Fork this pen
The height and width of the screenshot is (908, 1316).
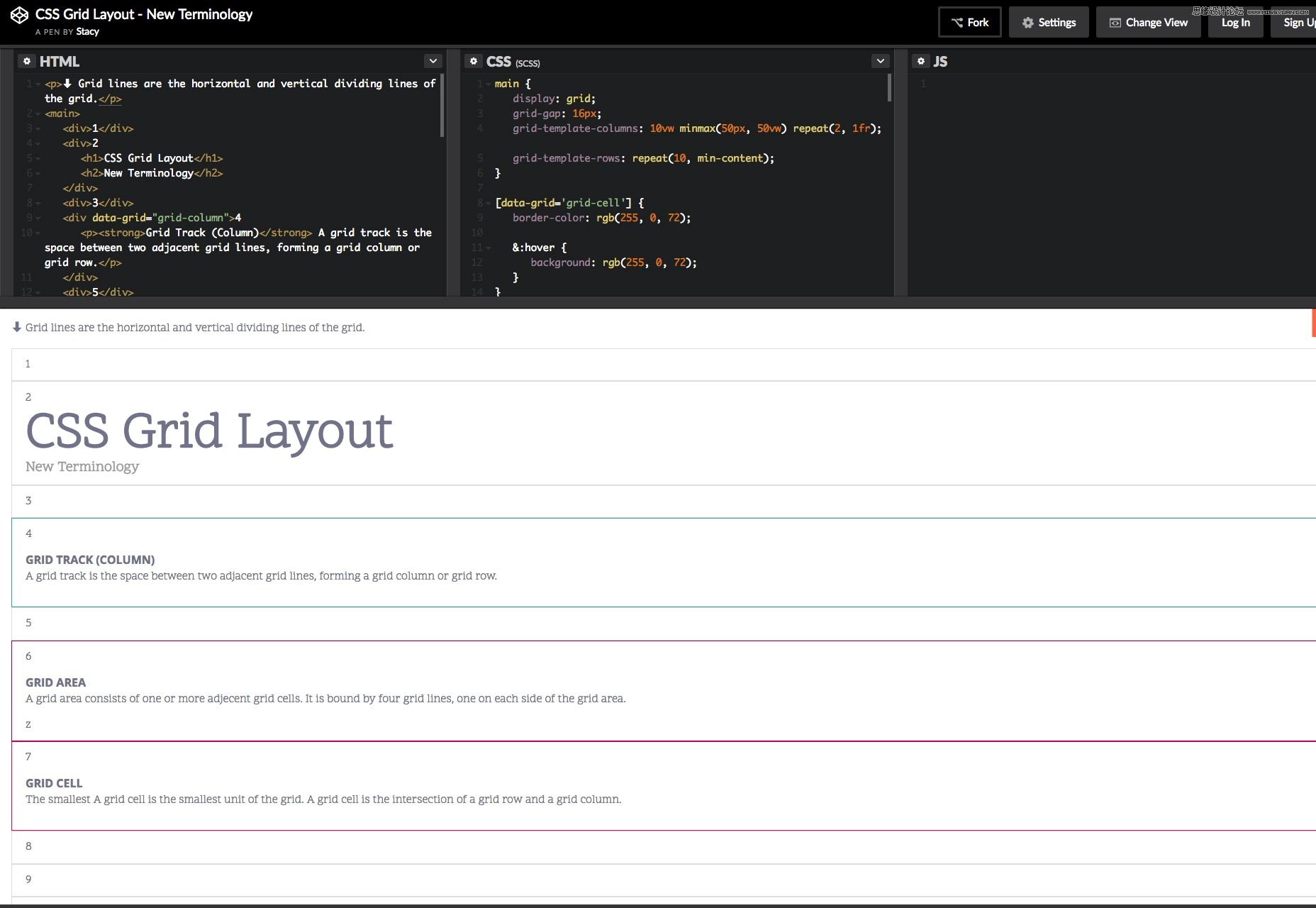pyautogui.click(x=969, y=23)
